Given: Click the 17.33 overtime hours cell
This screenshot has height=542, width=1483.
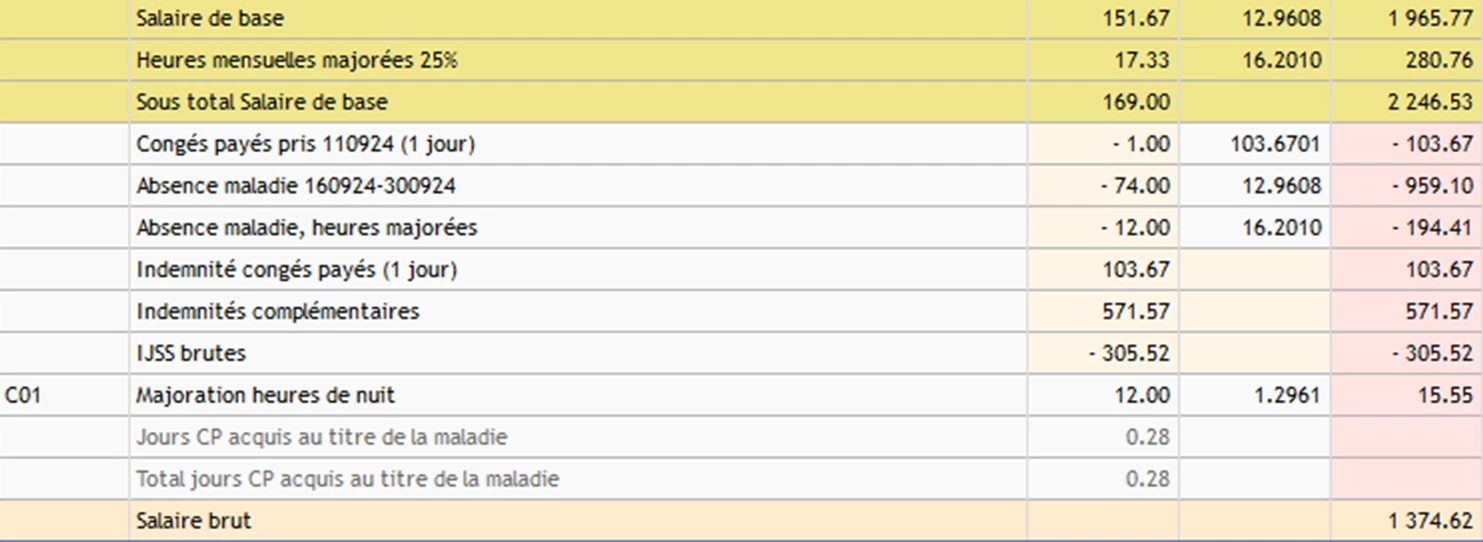Looking at the screenshot, I should click(1141, 60).
